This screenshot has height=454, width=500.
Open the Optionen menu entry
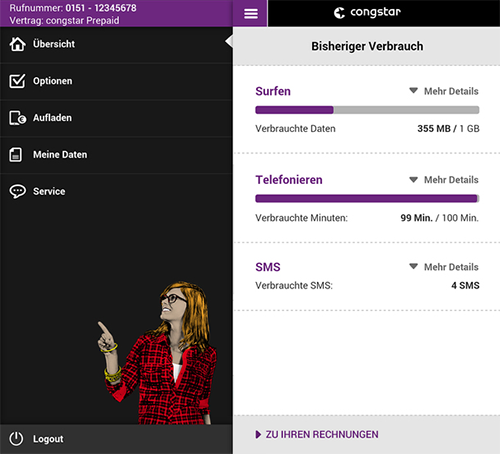(116, 81)
